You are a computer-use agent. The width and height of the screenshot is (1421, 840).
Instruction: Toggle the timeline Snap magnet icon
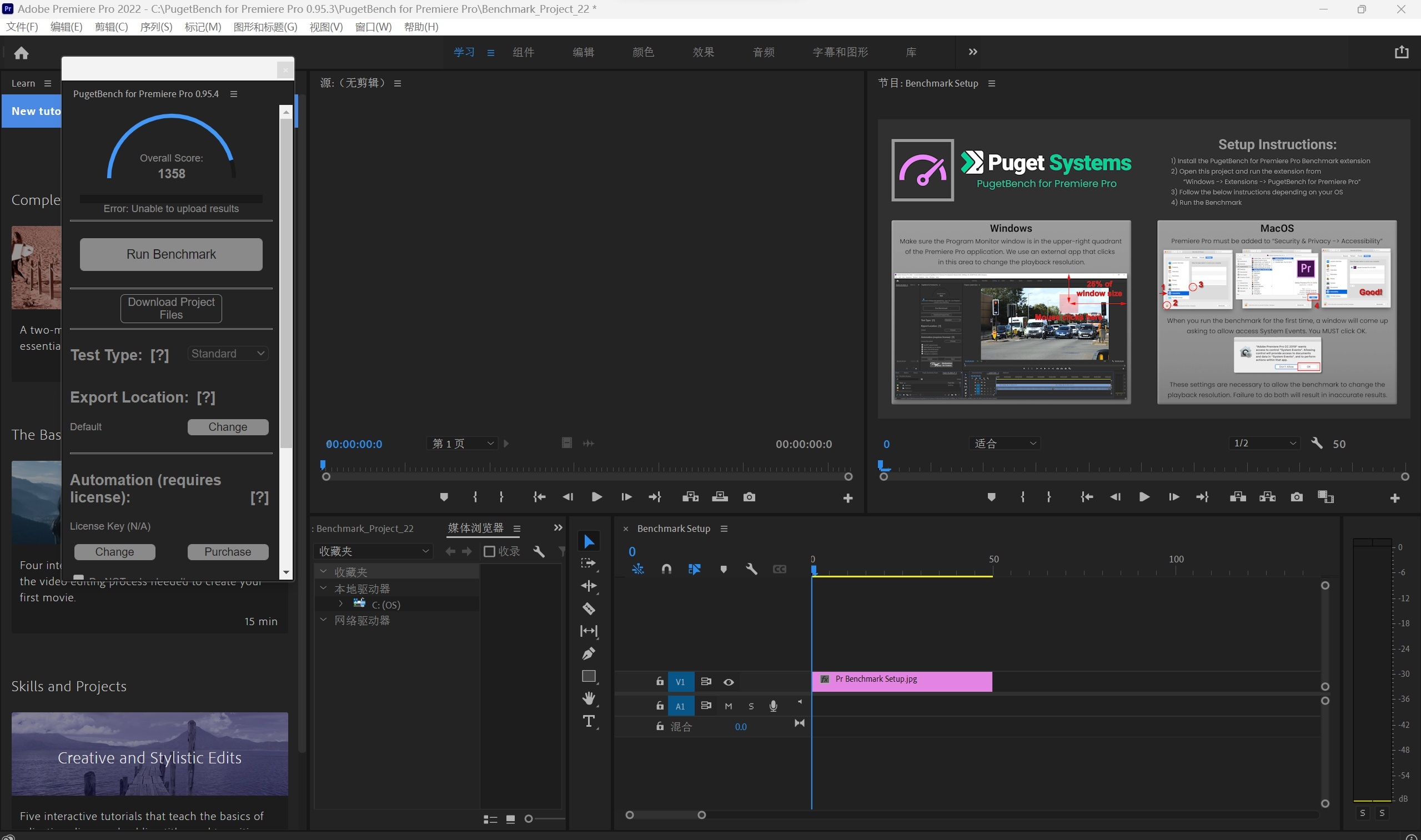click(666, 569)
